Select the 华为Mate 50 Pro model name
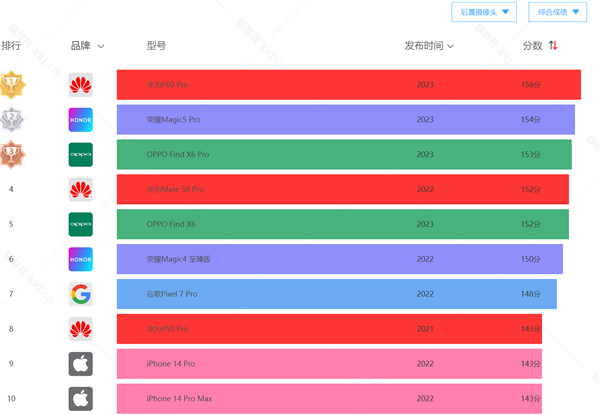Image resolution: width=600 pixels, height=415 pixels. pos(175,189)
